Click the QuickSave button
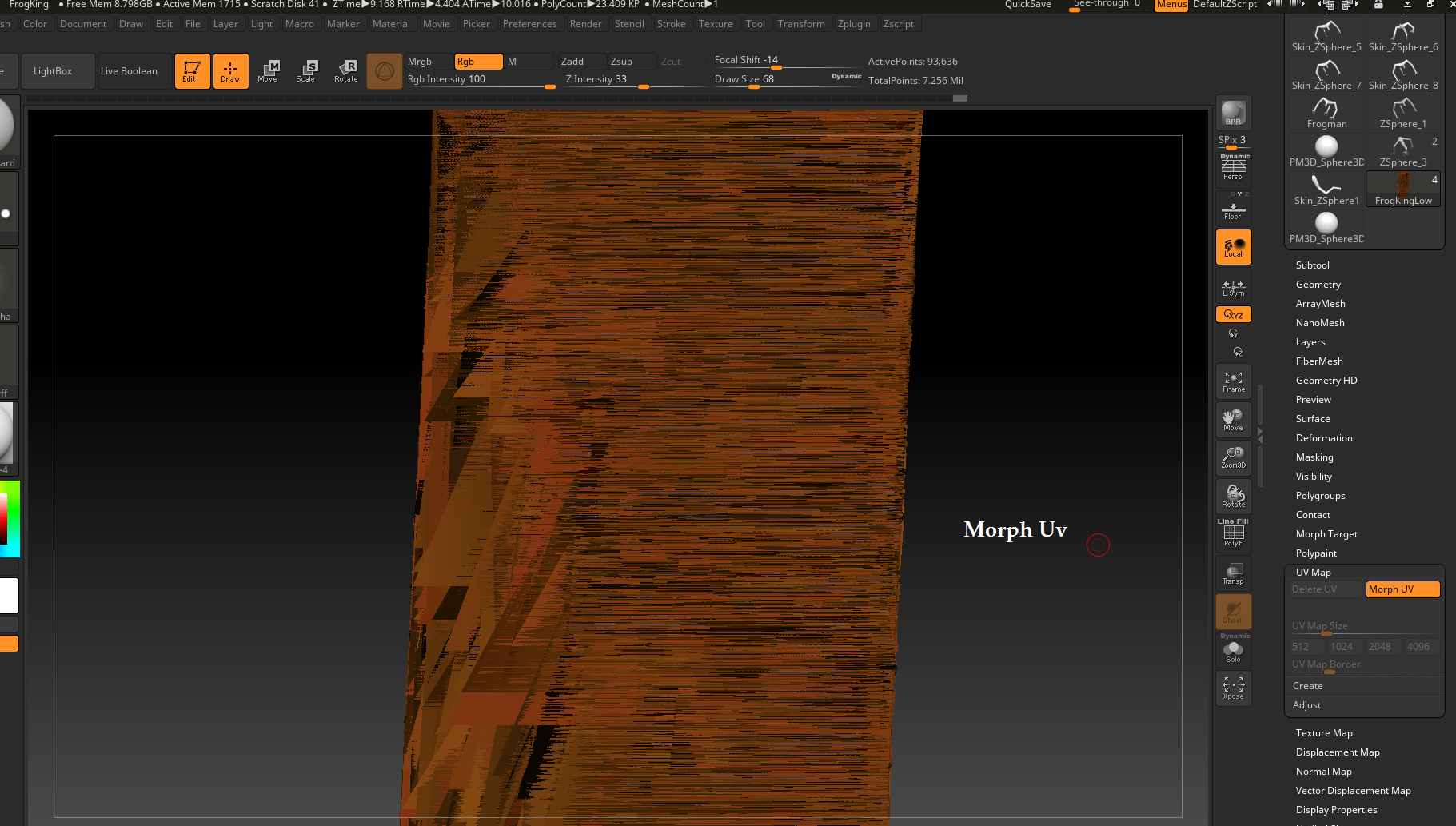Image resolution: width=1456 pixels, height=826 pixels. [1027, 5]
